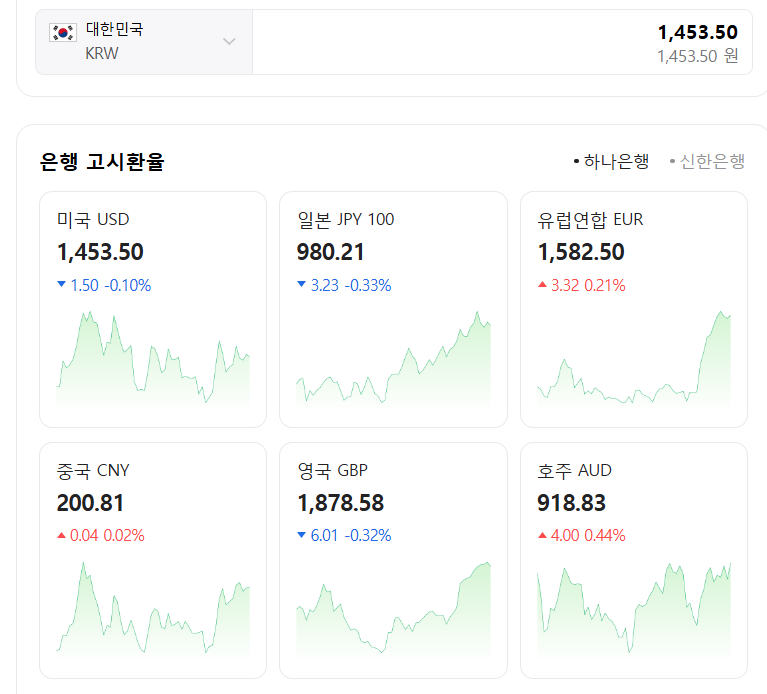
Task: Click the AUD trend chart
Action: pos(634,609)
